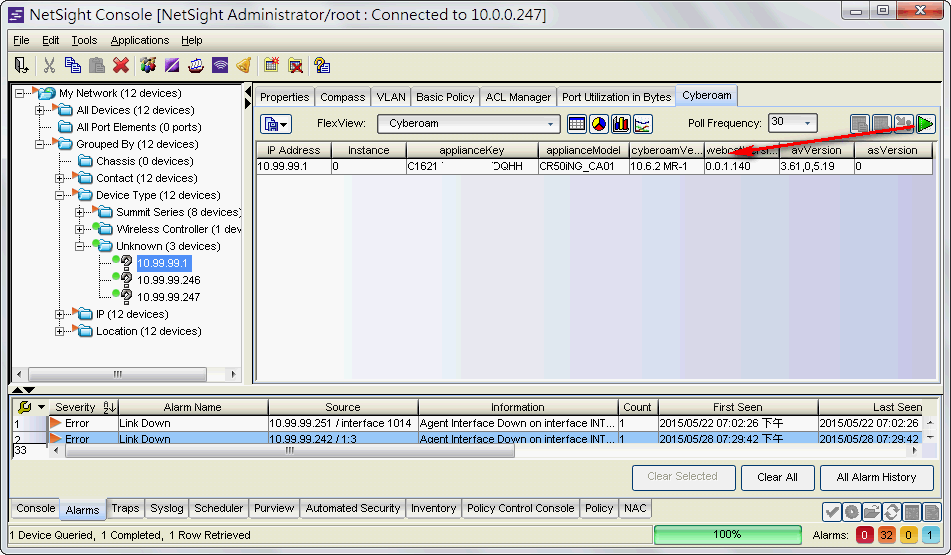Image resolution: width=951 pixels, height=555 pixels.
Task: Click the Clear Selected button
Action: 684,477
